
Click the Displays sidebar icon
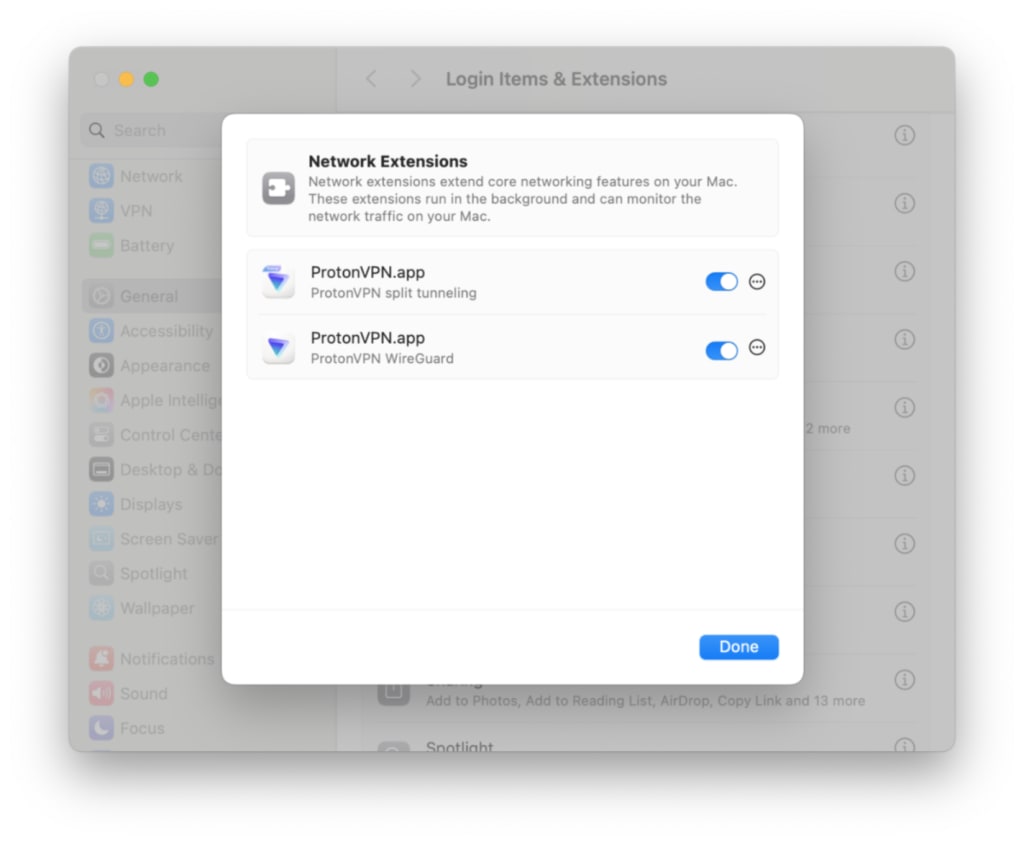pos(102,504)
